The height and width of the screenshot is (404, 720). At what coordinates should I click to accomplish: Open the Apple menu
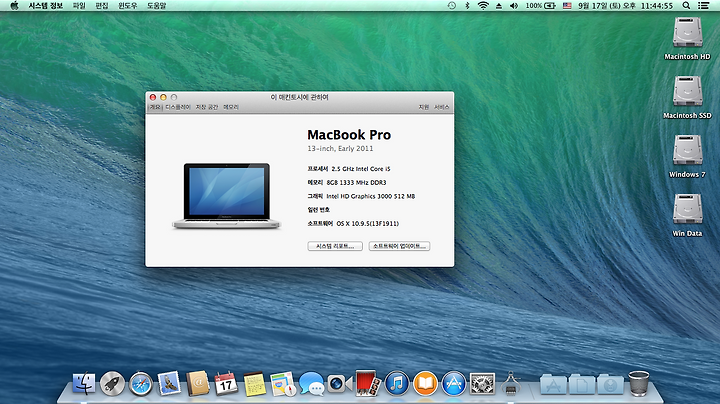tap(14, 6)
